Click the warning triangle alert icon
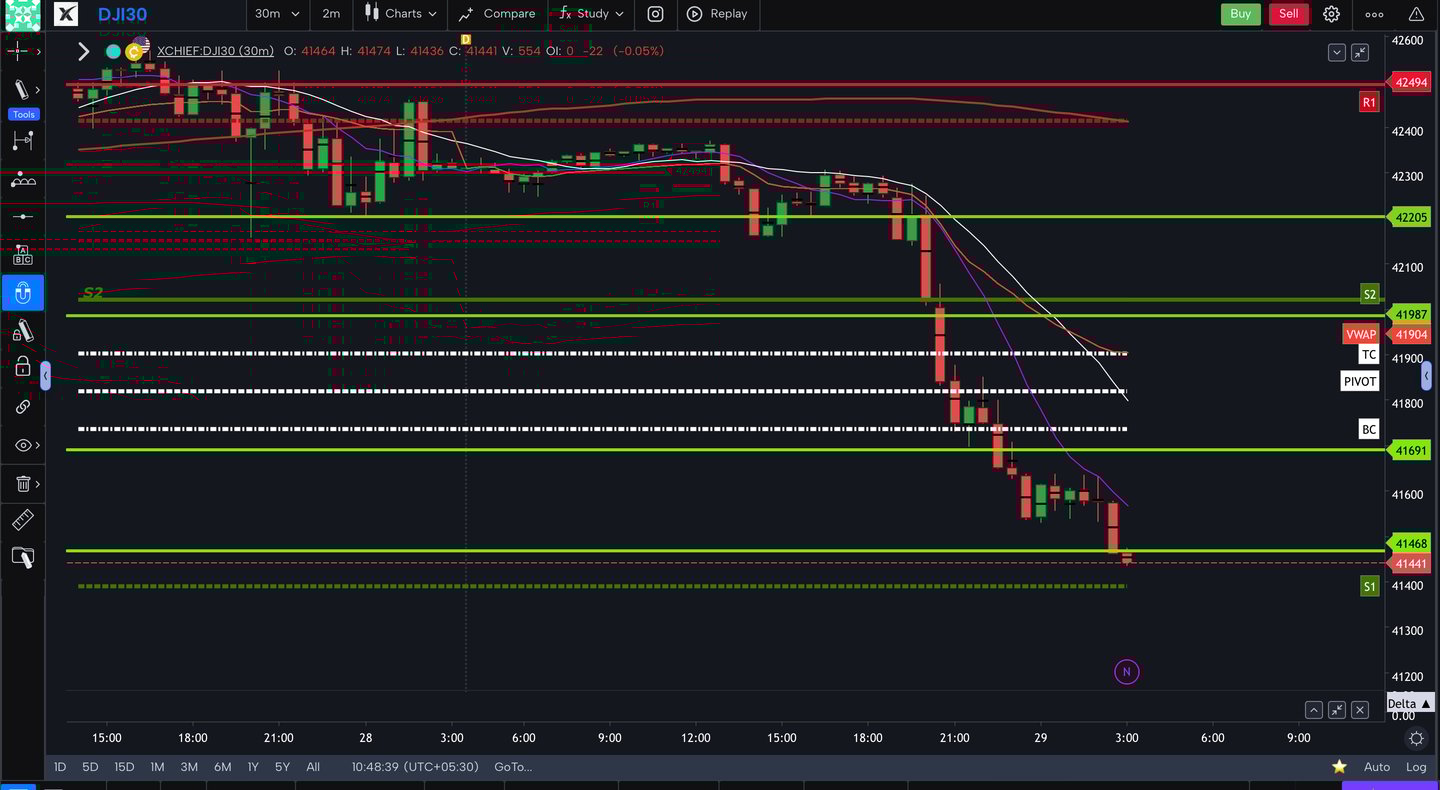This screenshot has width=1440, height=790. (x=1416, y=14)
